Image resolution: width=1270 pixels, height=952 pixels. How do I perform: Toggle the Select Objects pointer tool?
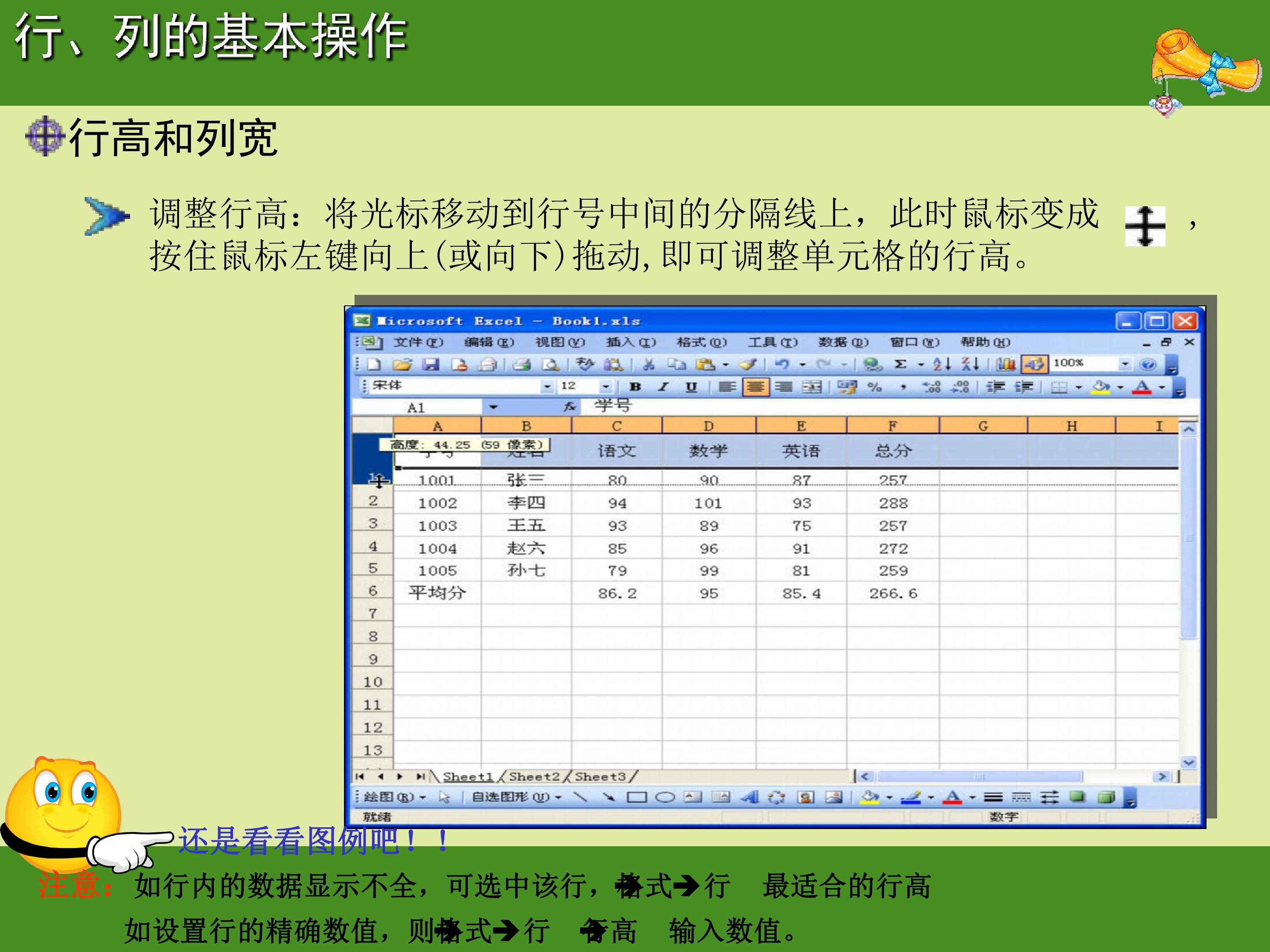(444, 797)
